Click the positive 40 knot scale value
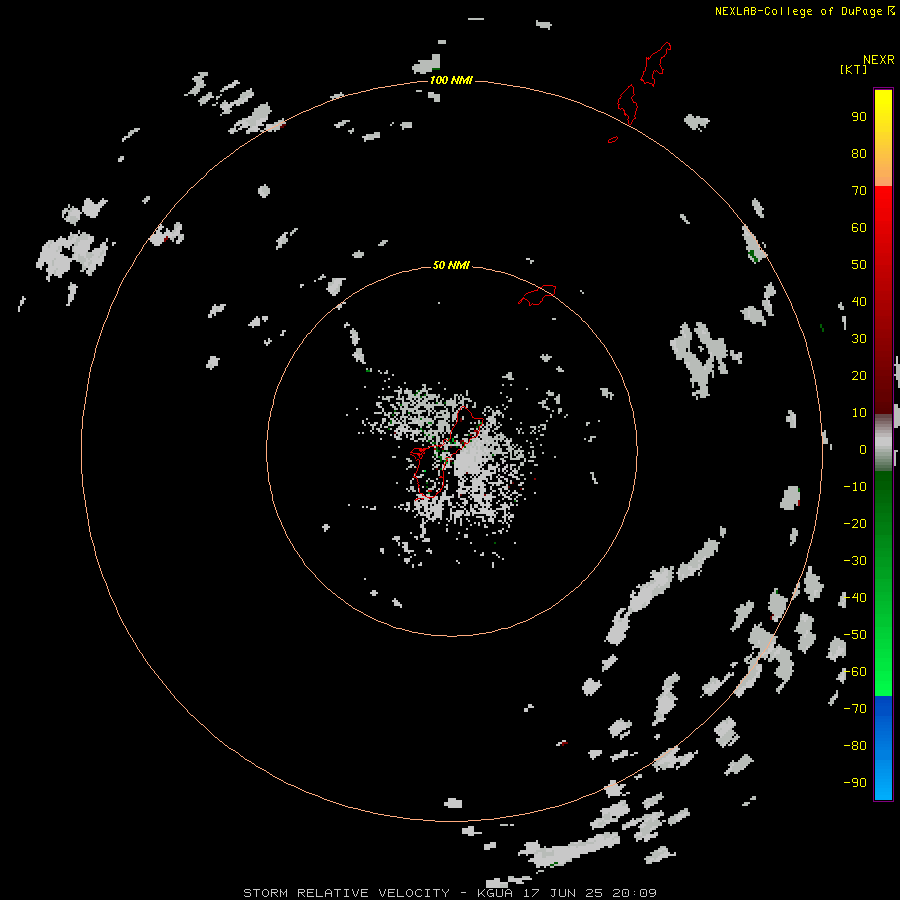 859,302
